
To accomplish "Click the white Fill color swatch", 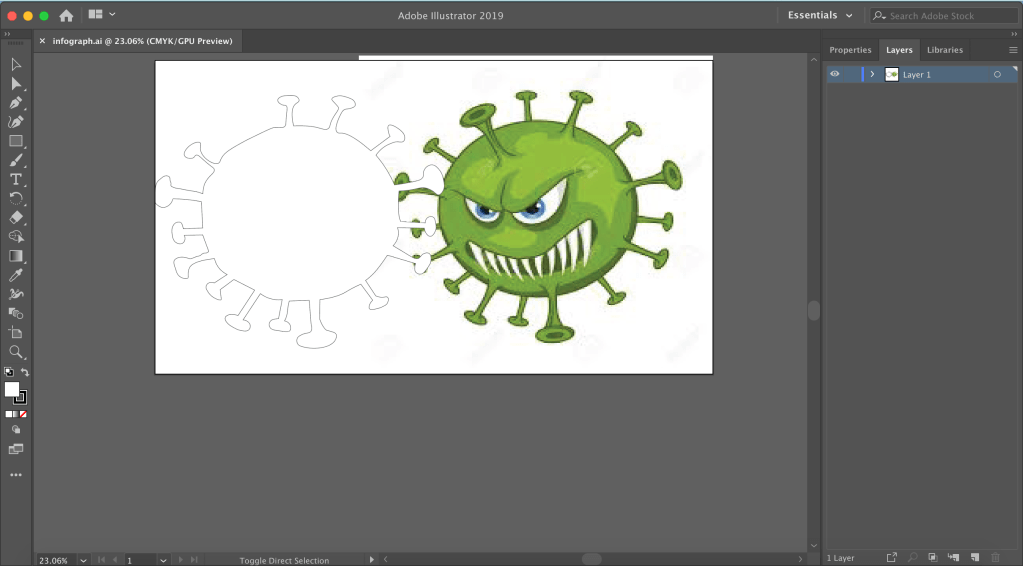I will [12, 389].
